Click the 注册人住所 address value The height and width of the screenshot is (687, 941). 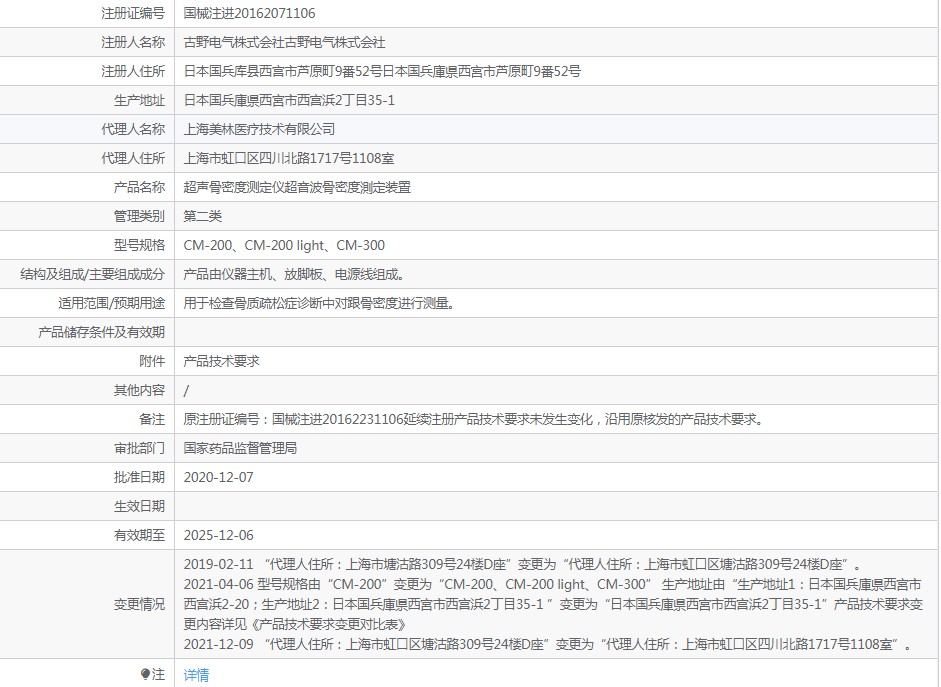click(382, 71)
